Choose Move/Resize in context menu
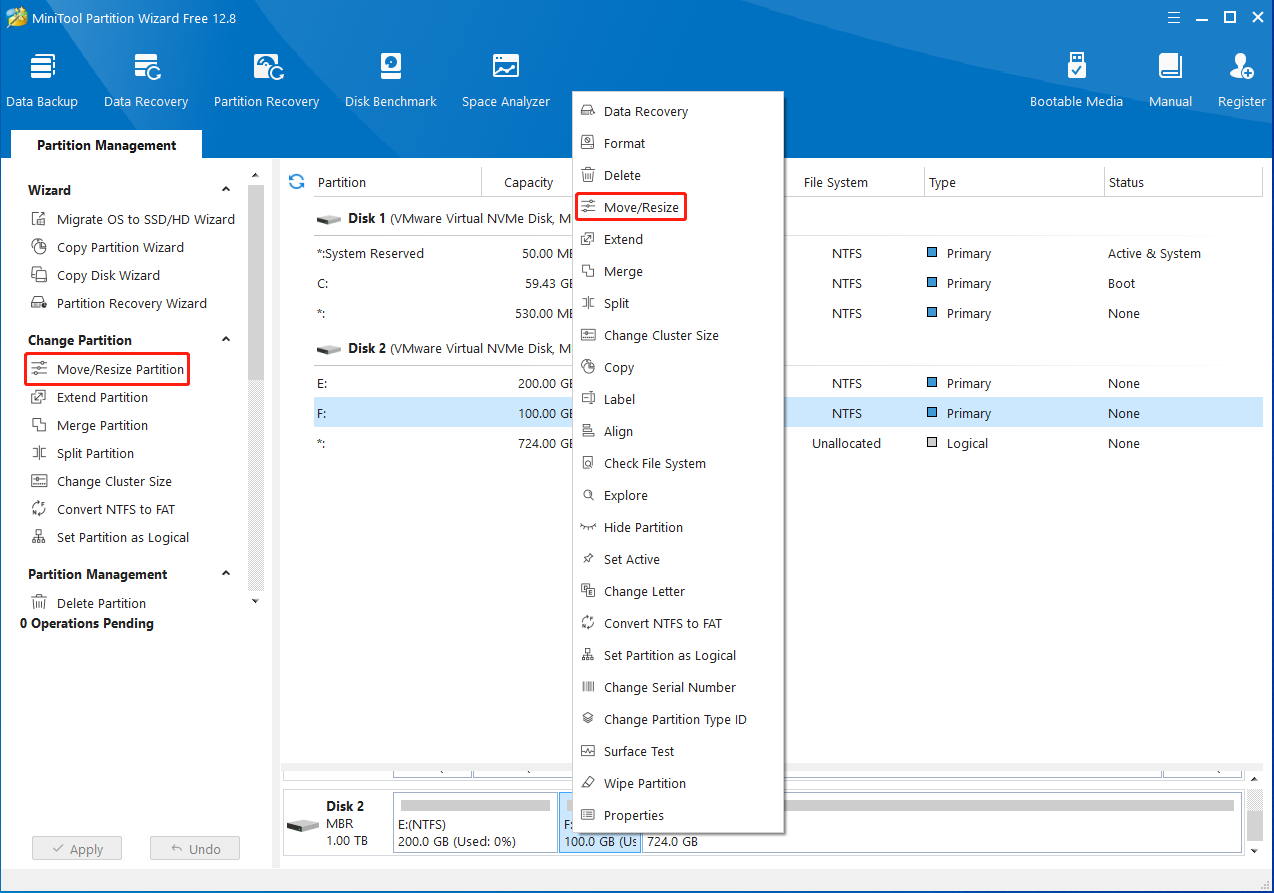Screen dimensions: 1274x893 pos(678,207)
